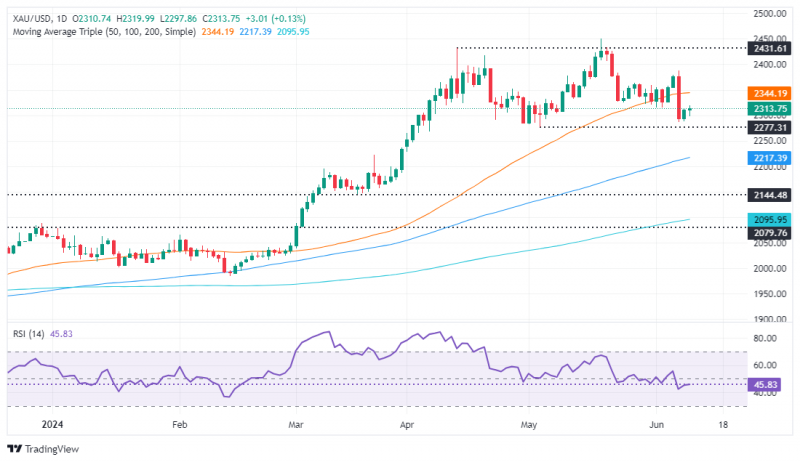This screenshot has width=800, height=462.
Task: Click the blue 2217.39 MA100 legend value
Action: click(256, 32)
